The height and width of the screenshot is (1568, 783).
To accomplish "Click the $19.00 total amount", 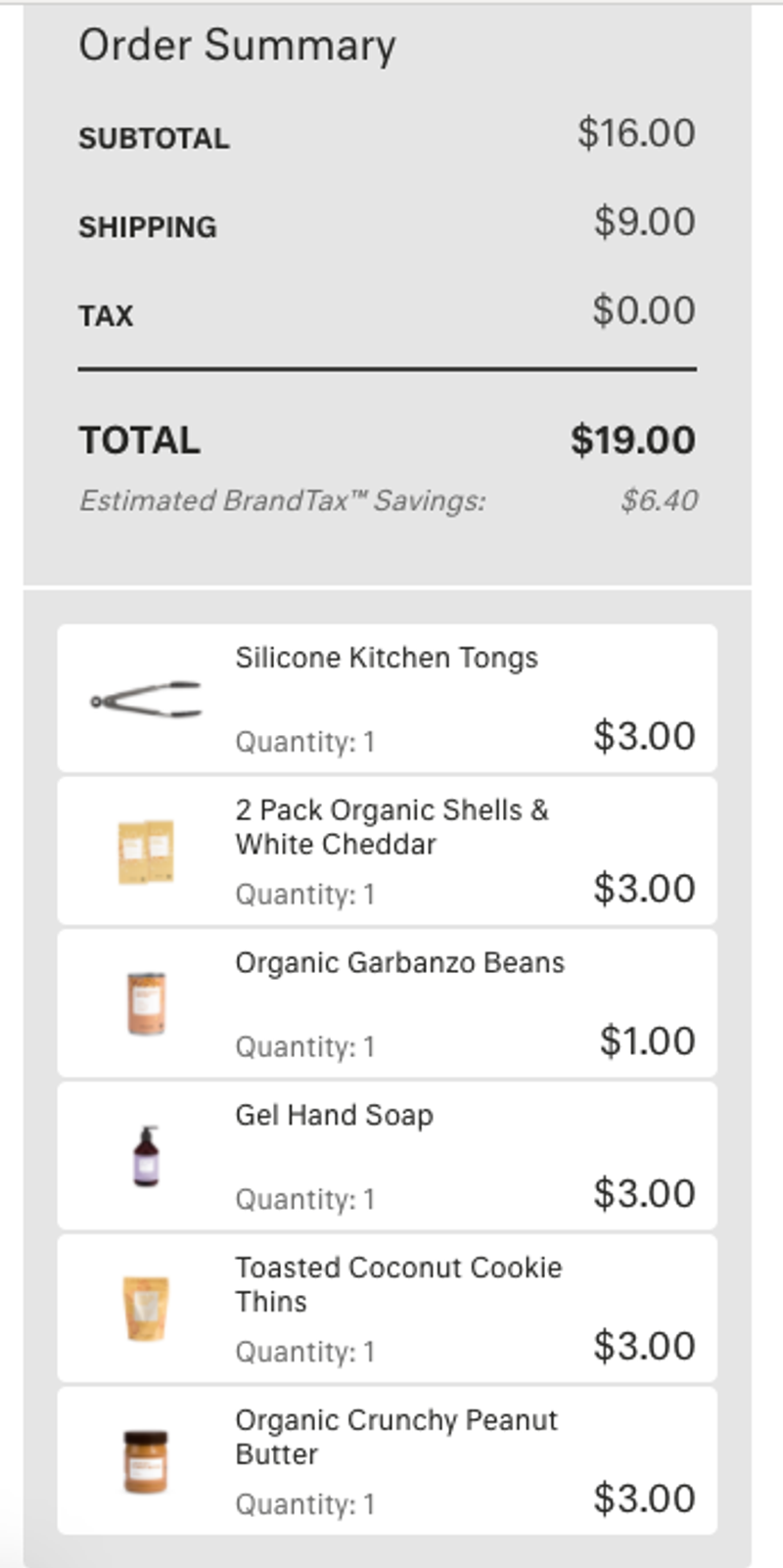I will click(x=632, y=440).
